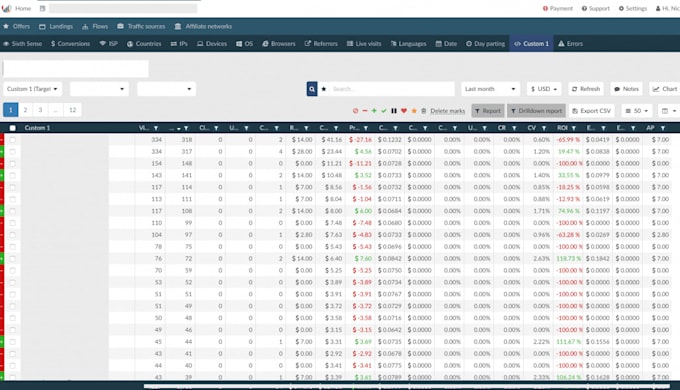
Task: Switch to the Countries tab
Action: [x=144, y=44]
